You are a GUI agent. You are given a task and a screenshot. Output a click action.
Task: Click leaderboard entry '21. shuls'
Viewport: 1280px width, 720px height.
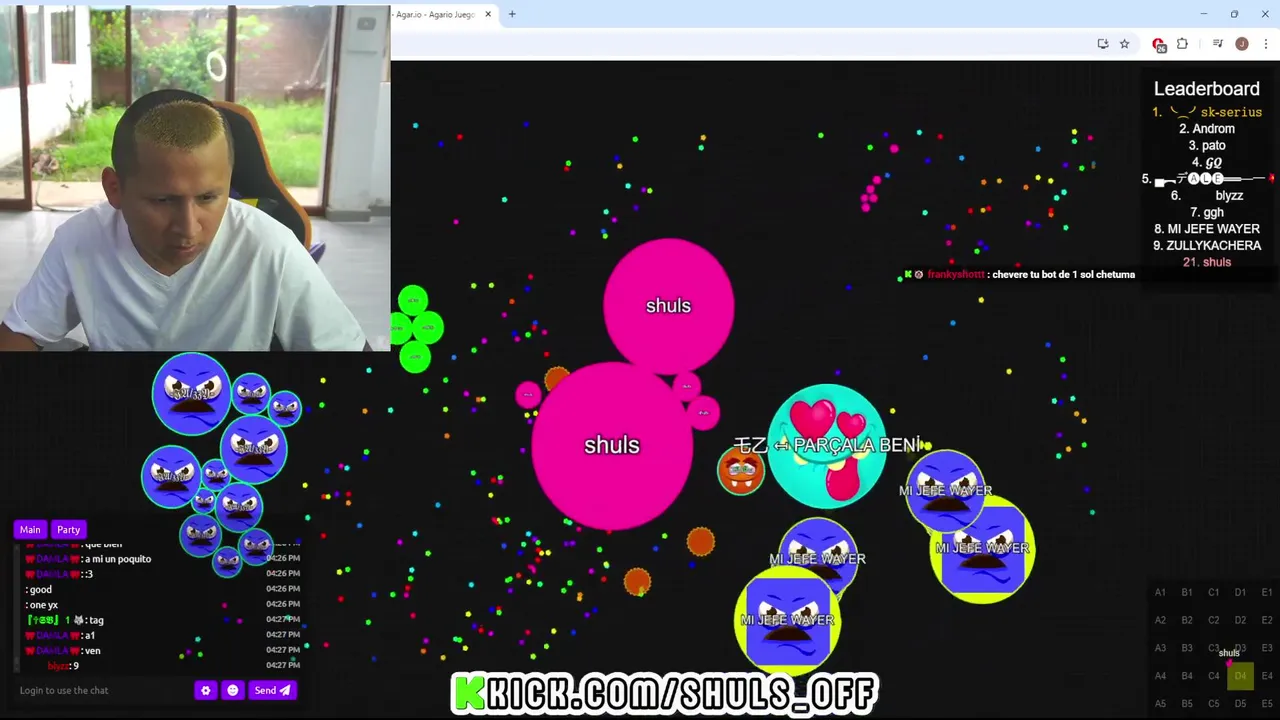[x=1207, y=262]
